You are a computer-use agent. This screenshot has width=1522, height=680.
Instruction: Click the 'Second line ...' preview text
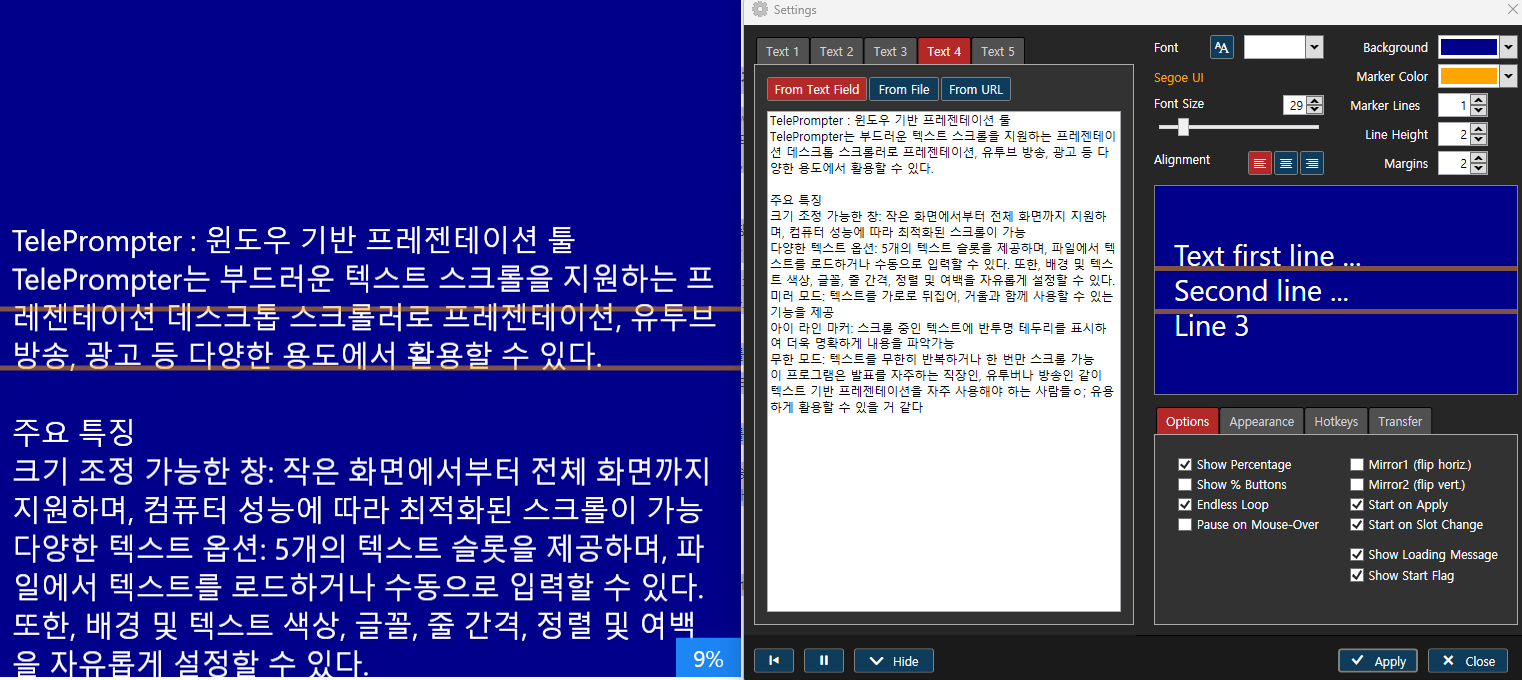(x=1261, y=291)
